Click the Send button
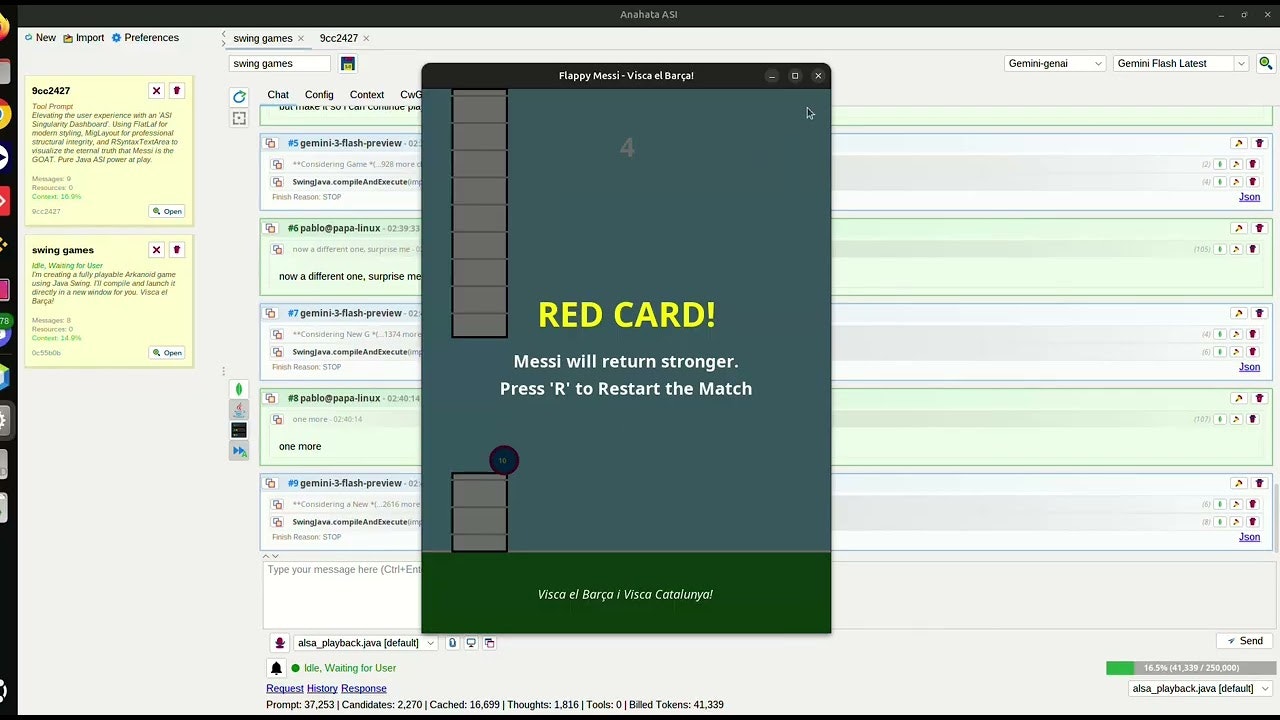Screen dimensions: 1280x720 pos(1245,641)
